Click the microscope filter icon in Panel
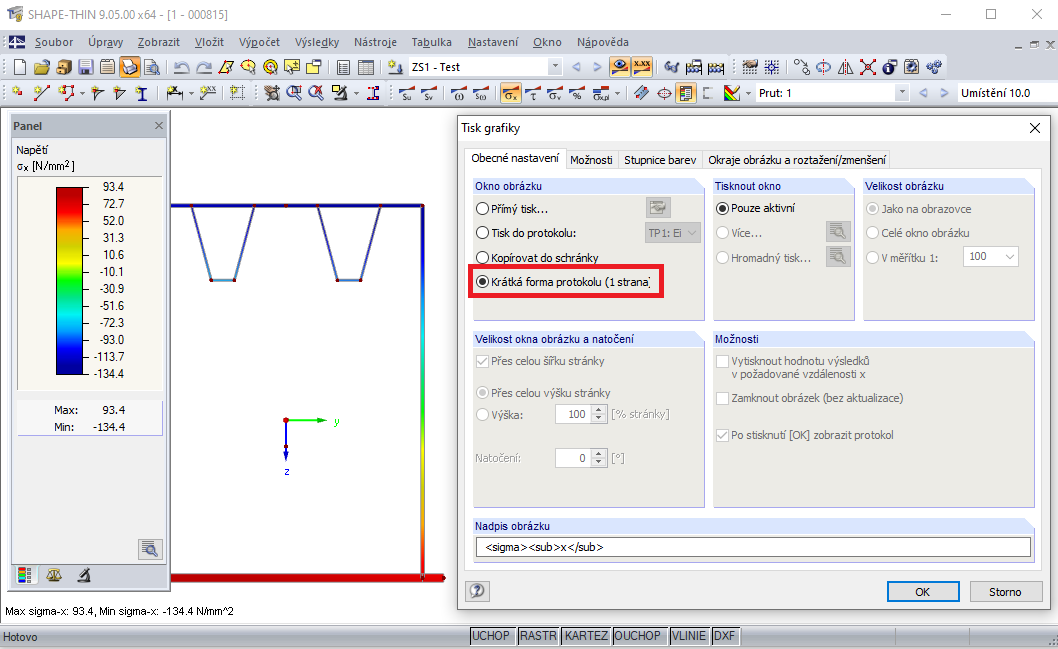Viewport: 1058px width, 649px height. coord(83,575)
